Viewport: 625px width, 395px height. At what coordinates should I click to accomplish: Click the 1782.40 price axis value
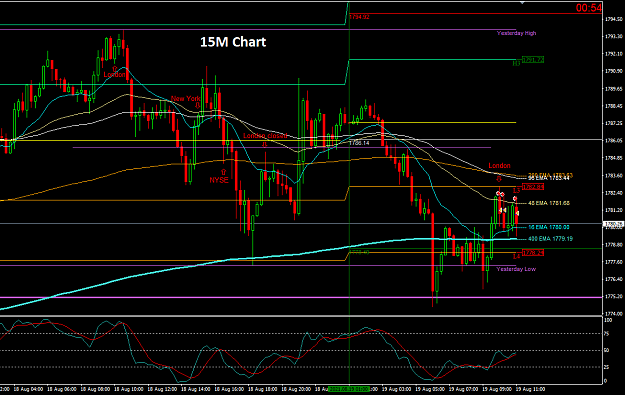click(x=614, y=193)
